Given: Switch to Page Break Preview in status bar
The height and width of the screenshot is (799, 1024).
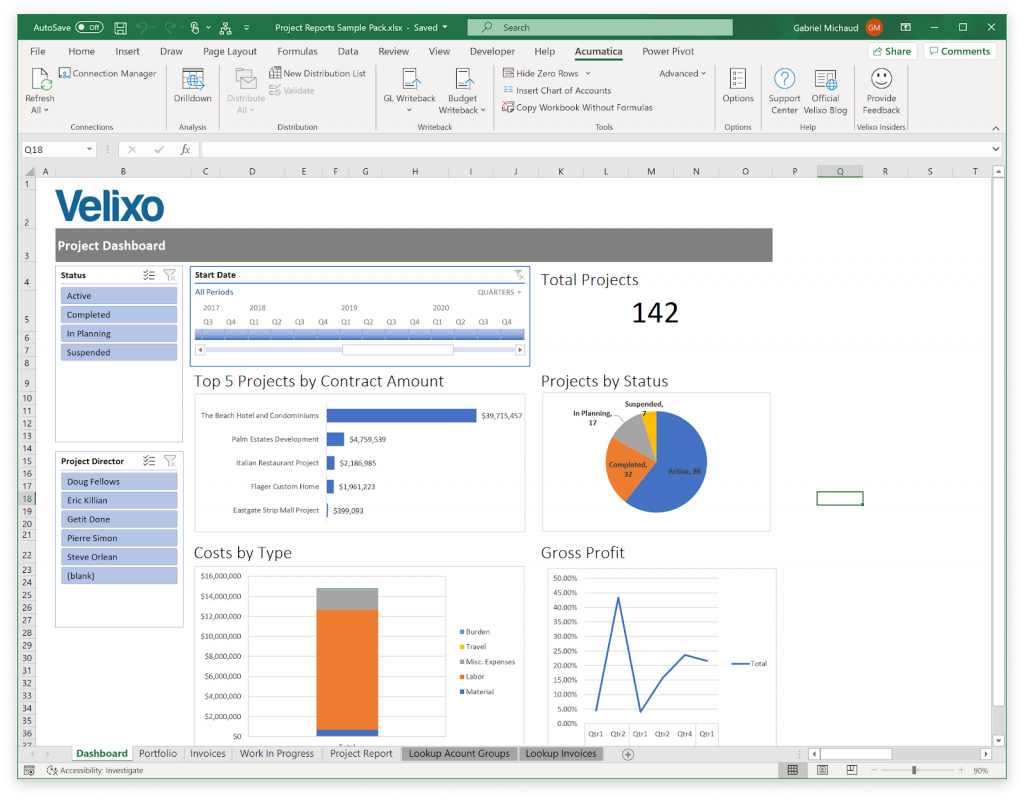Looking at the screenshot, I should point(852,770).
